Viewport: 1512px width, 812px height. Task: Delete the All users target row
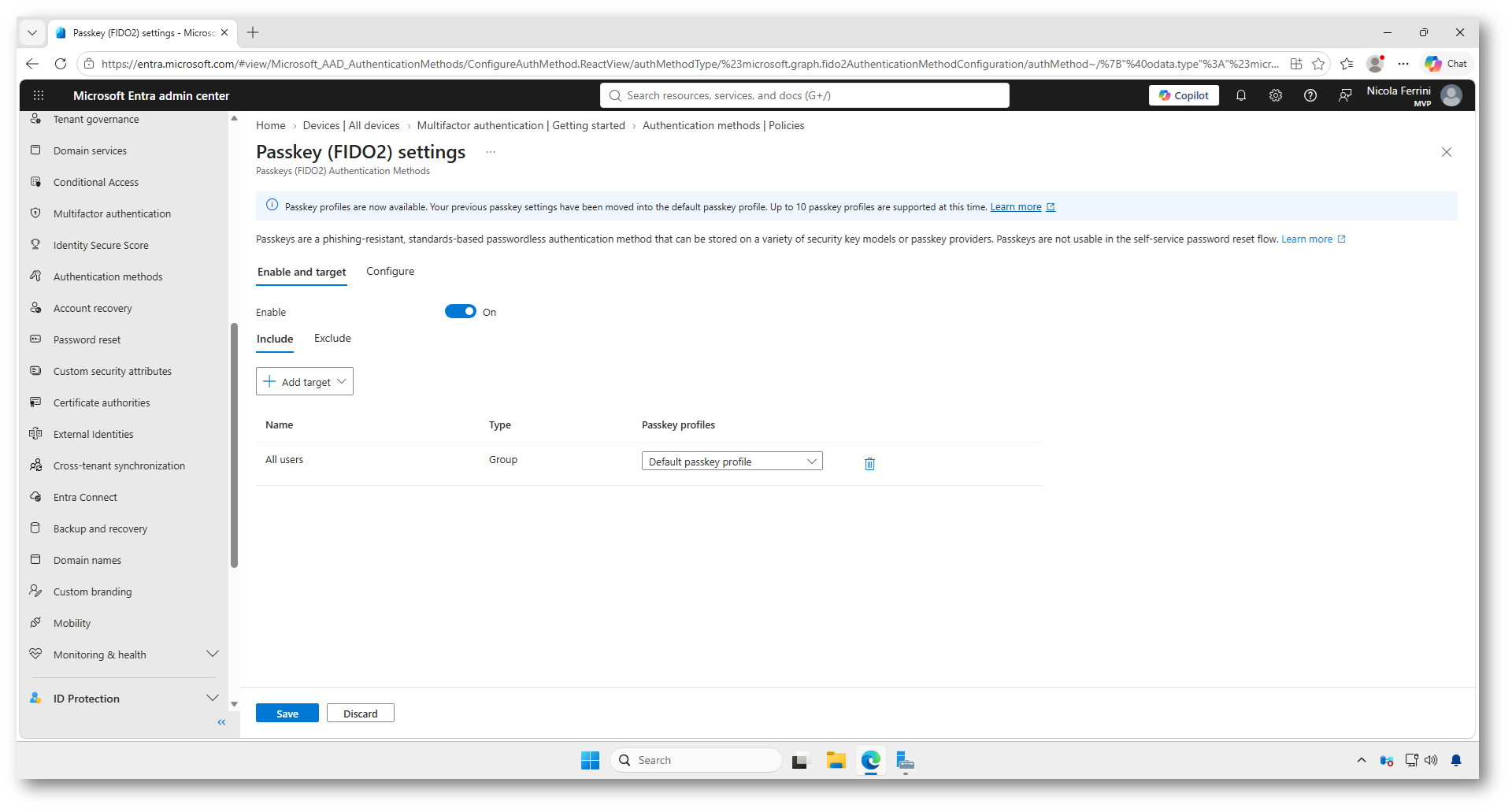coord(869,463)
